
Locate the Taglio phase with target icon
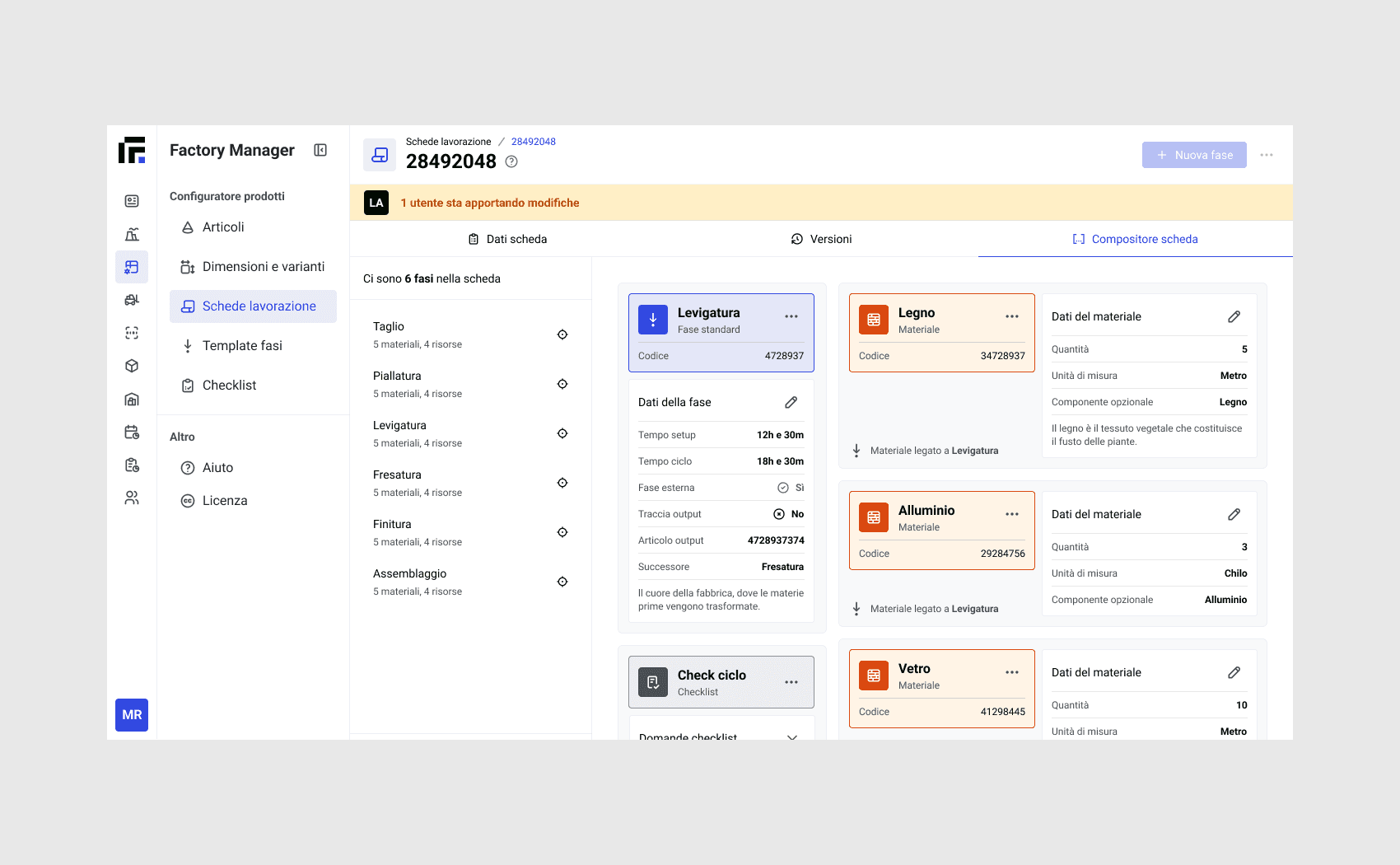click(x=562, y=334)
